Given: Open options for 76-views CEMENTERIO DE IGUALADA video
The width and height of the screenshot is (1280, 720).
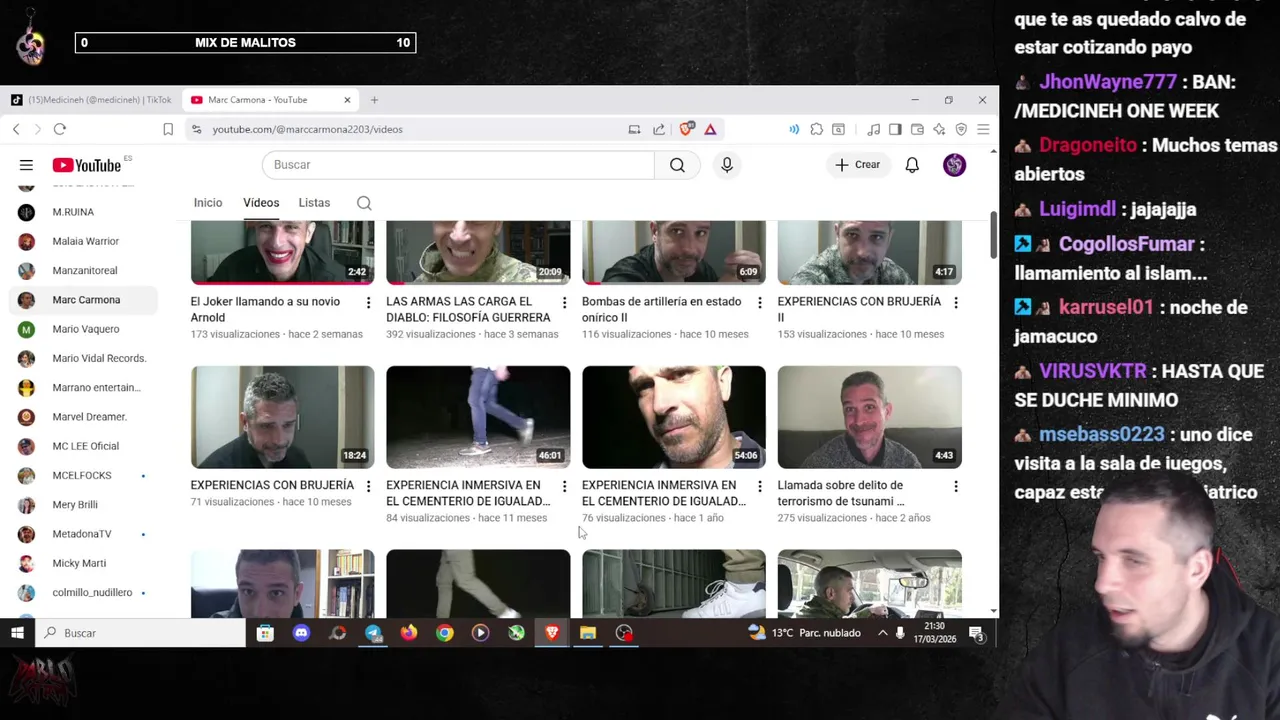Looking at the screenshot, I should click(759, 486).
